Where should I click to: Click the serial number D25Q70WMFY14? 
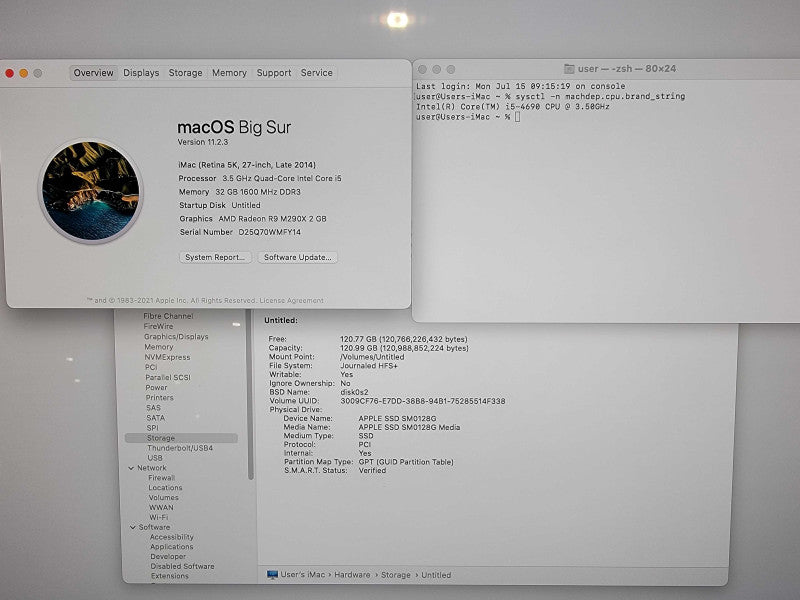(269, 232)
